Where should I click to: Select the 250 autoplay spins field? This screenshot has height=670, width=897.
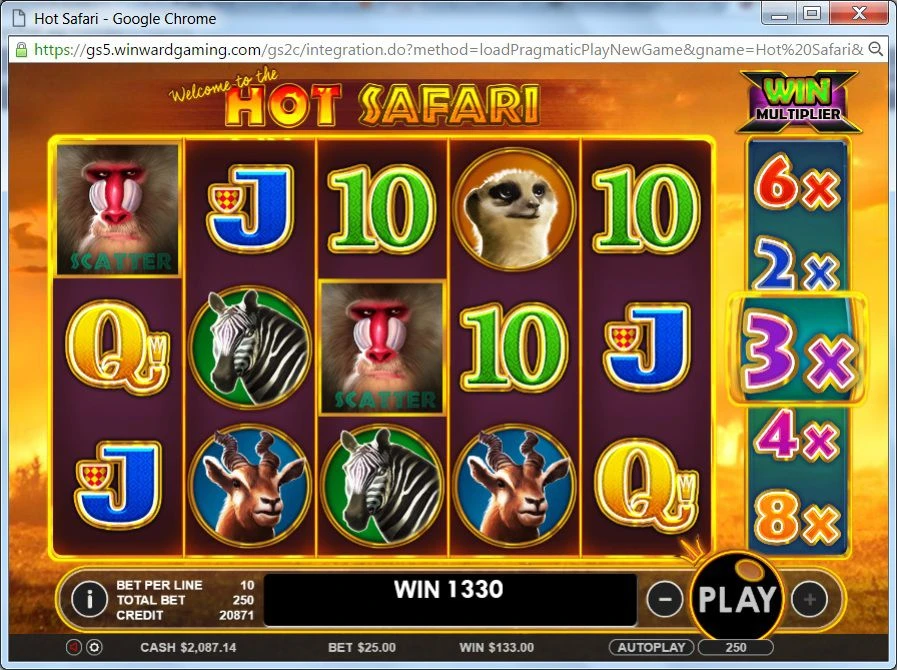[736, 648]
